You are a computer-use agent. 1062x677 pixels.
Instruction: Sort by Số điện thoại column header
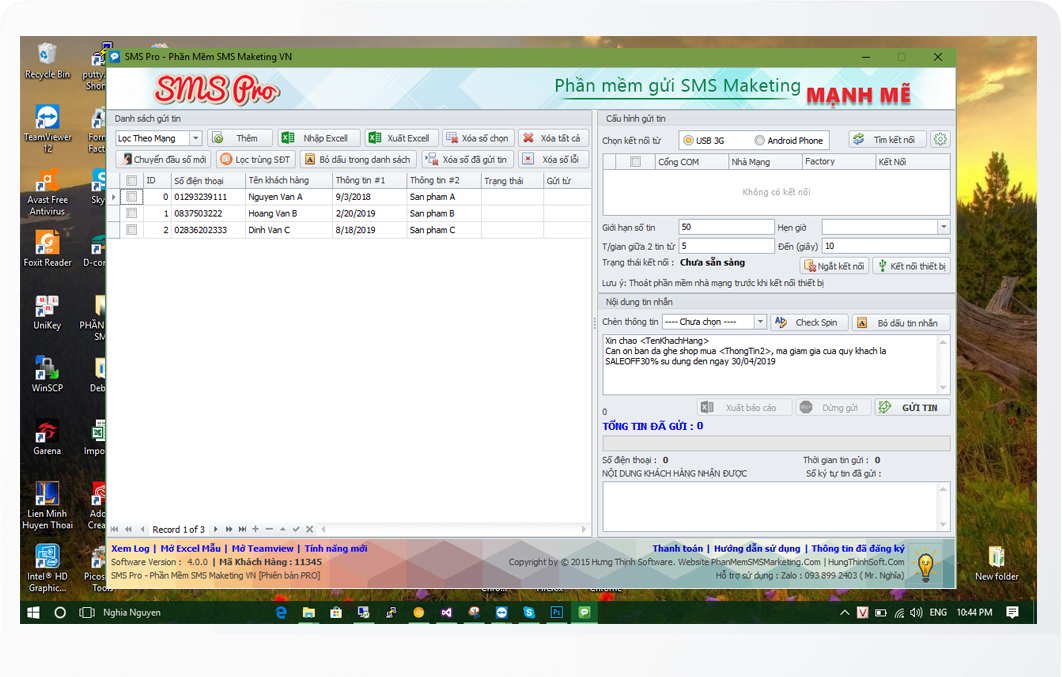pyautogui.click(x=207, y=181)
